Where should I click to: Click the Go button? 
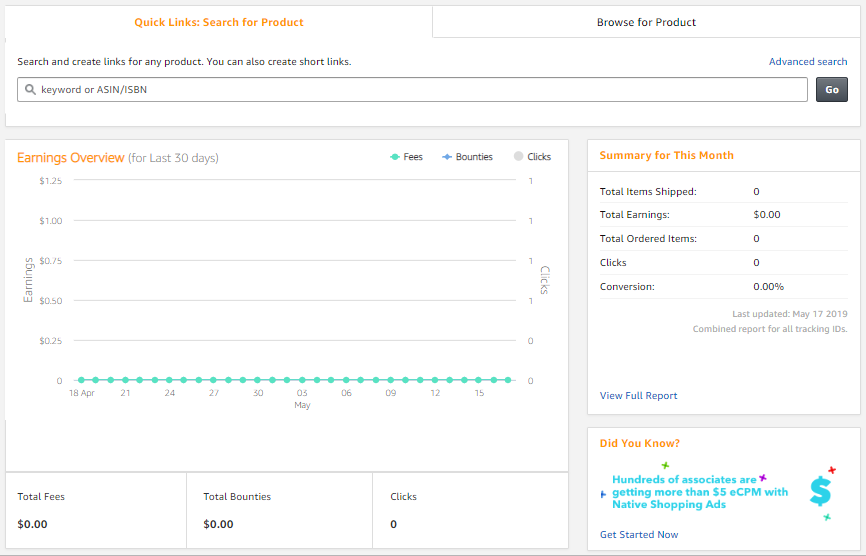coord(832,89)
